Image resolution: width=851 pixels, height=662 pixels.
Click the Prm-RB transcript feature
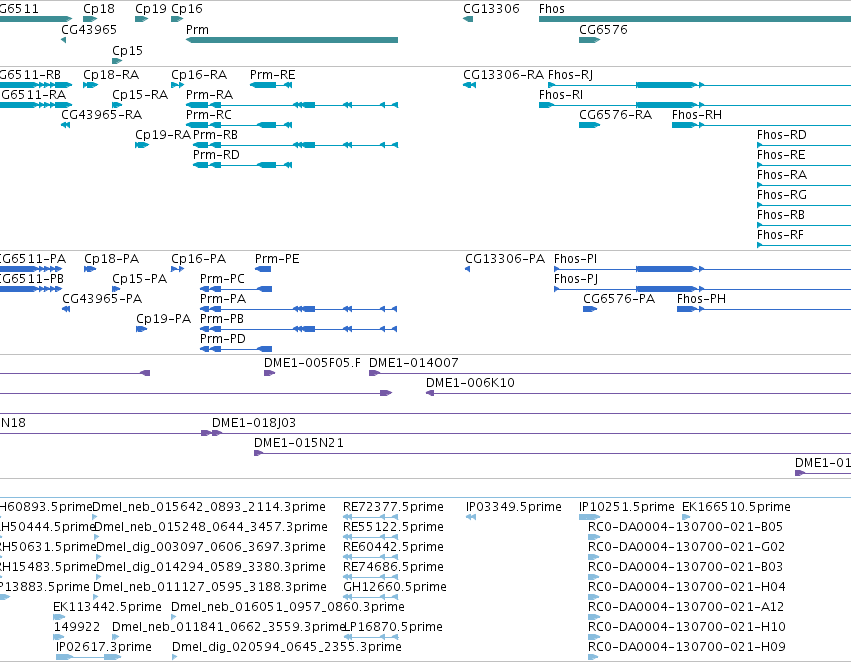click(296, 145)
